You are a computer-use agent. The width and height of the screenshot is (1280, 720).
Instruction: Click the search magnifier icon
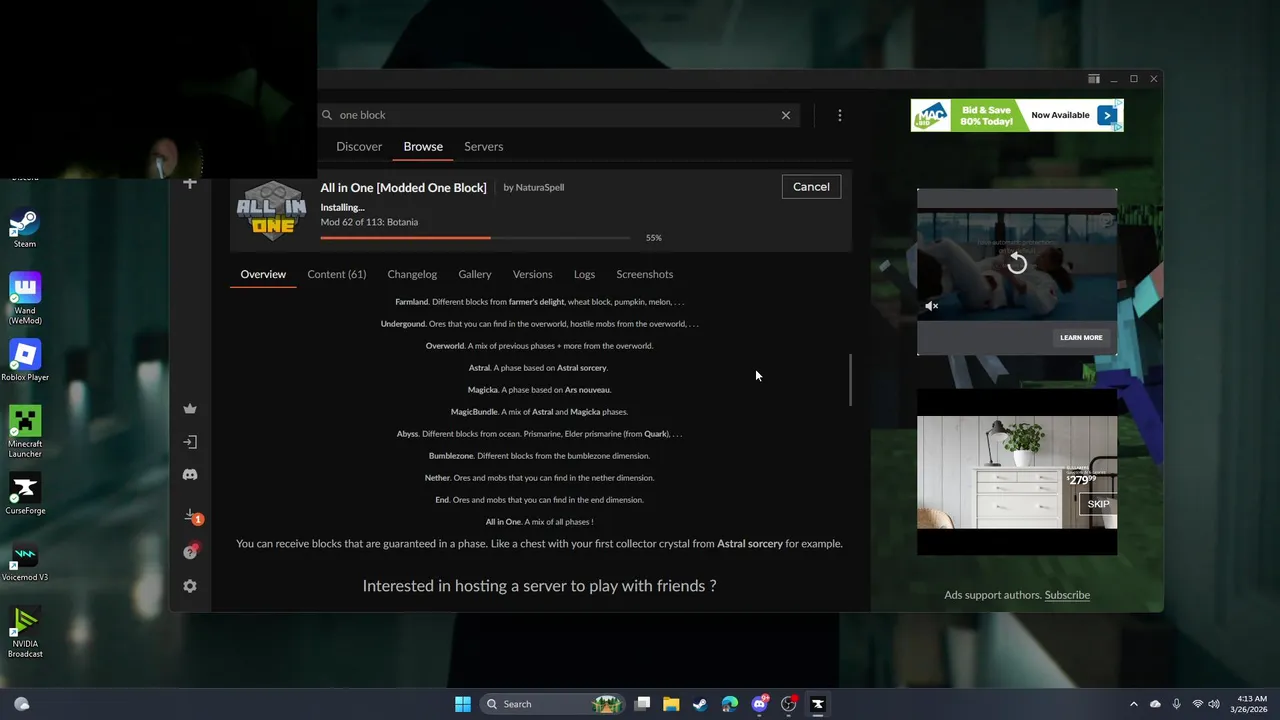pyautogui.click(x=327, y=115)
